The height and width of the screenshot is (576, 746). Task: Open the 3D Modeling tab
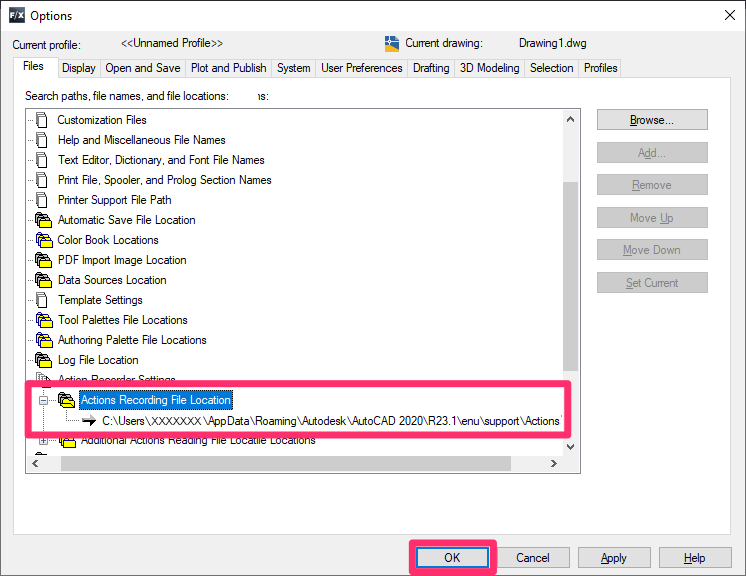click(x=490, y=68)
